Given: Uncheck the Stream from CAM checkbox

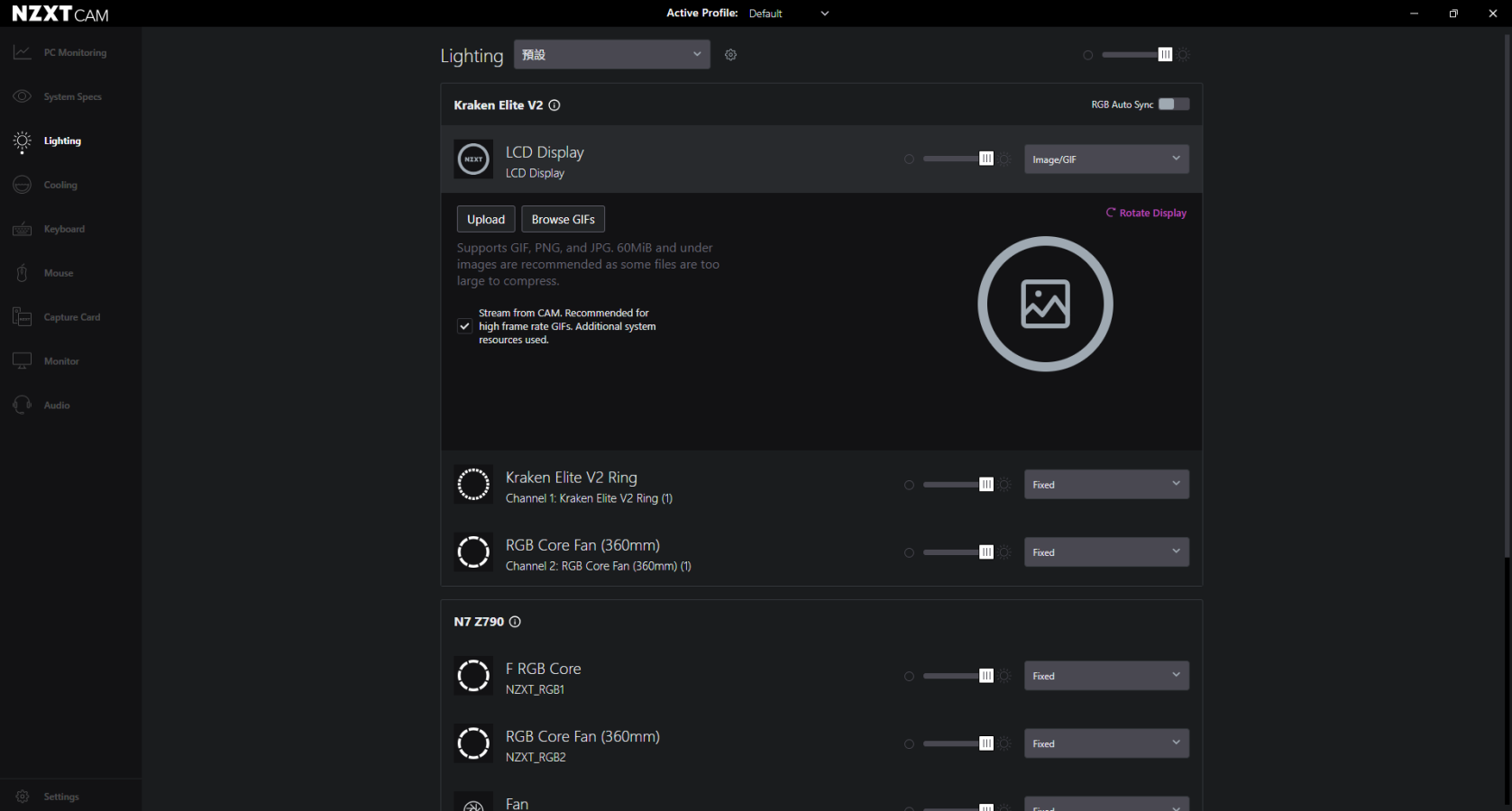Looking at the screenshot, I should point(464,326).
